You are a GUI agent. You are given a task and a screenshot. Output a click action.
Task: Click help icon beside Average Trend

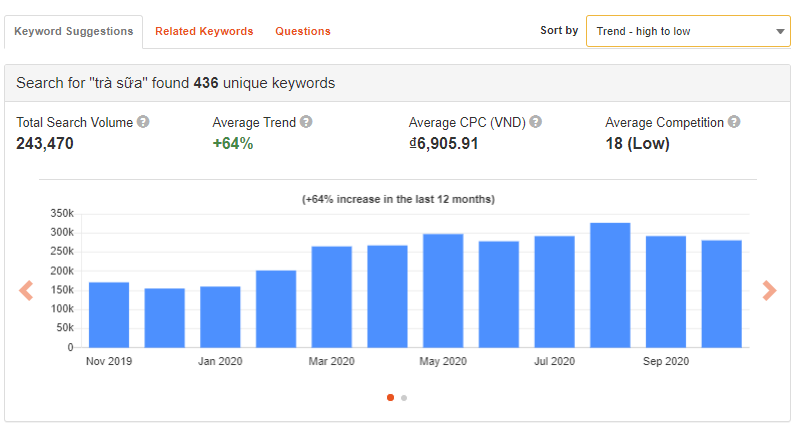(306, 122)
